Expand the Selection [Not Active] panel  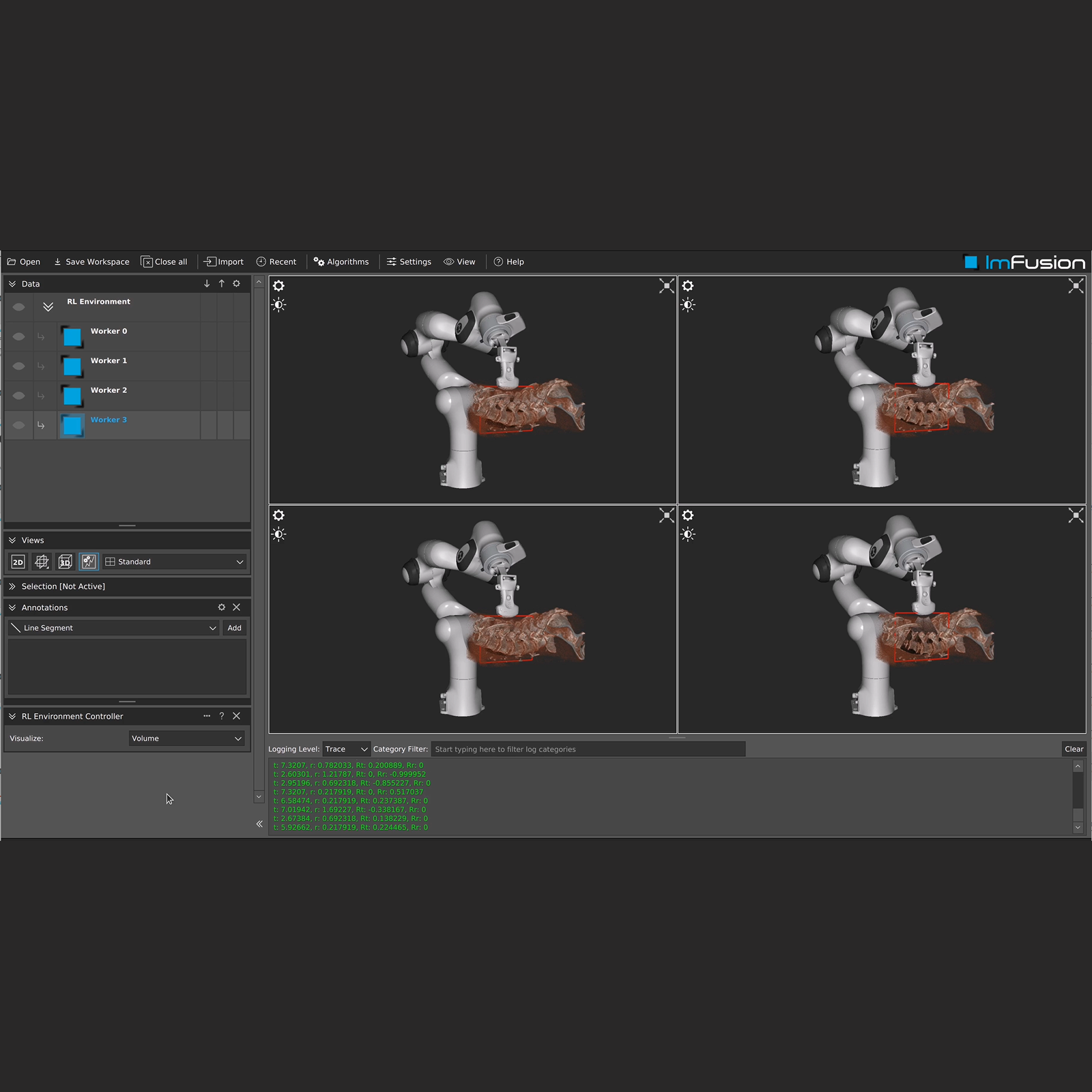tap(12, 586)
